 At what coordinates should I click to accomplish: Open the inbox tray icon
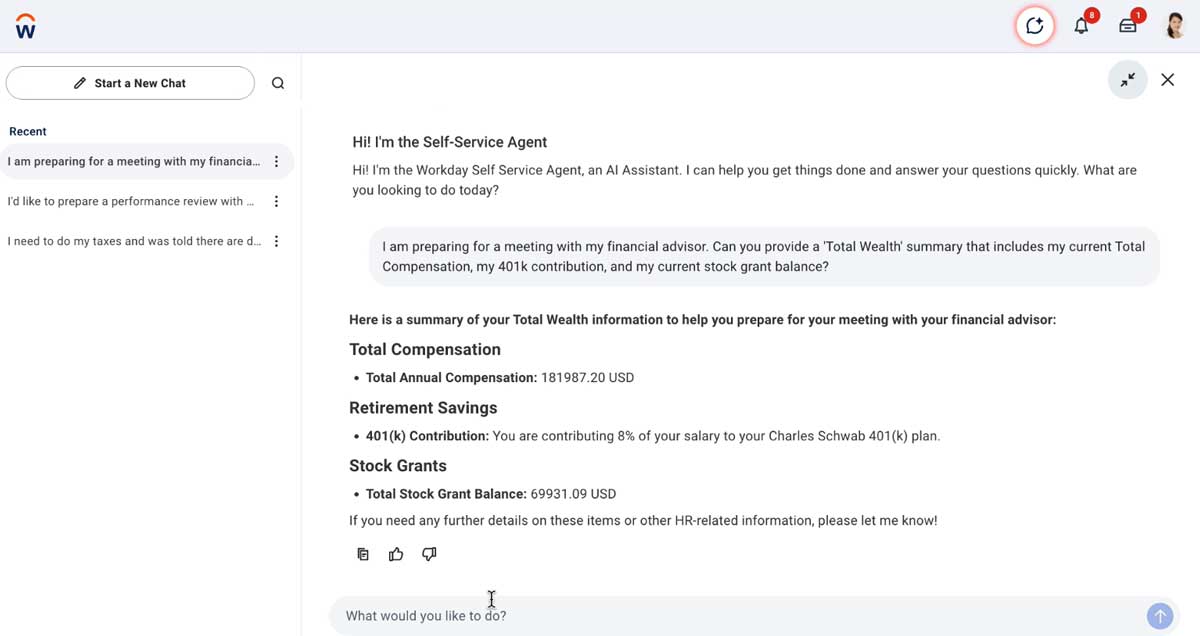[x=1128, y=26]
